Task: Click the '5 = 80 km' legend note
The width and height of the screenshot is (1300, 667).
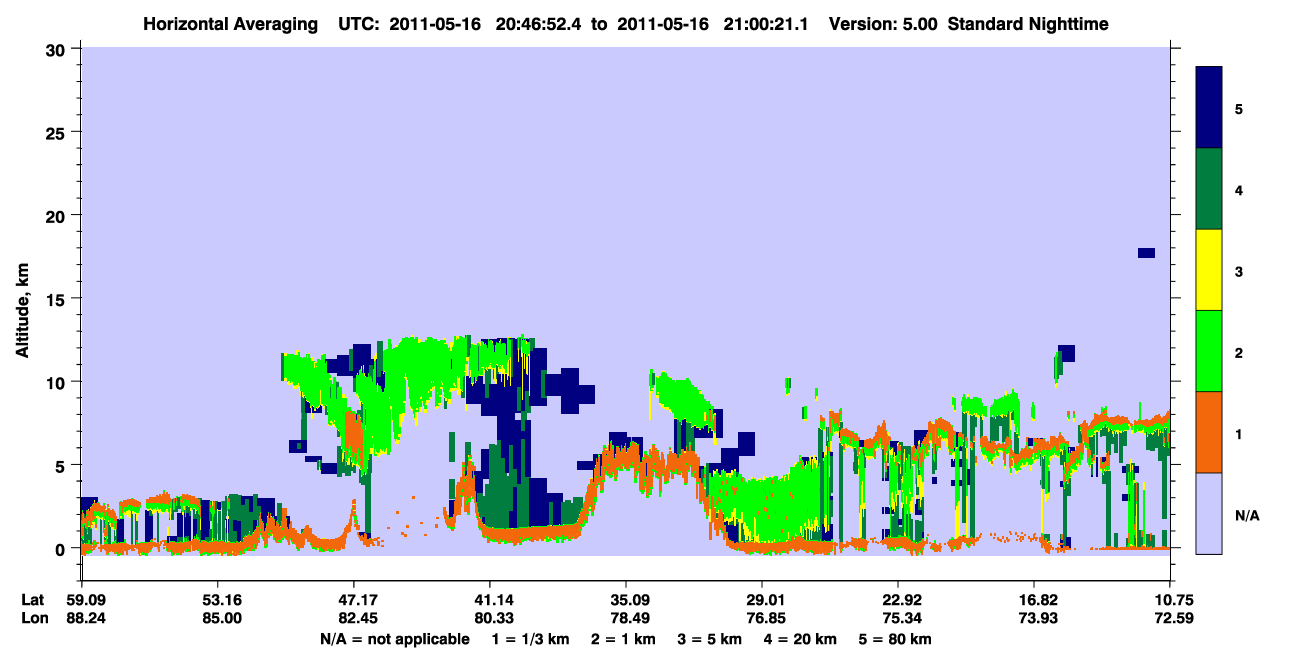Action: (x=896, y=639)
